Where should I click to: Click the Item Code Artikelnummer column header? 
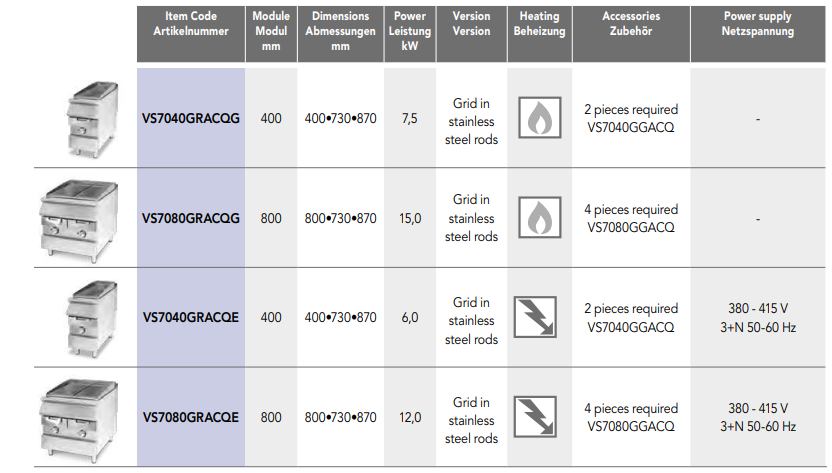[191, 24]
